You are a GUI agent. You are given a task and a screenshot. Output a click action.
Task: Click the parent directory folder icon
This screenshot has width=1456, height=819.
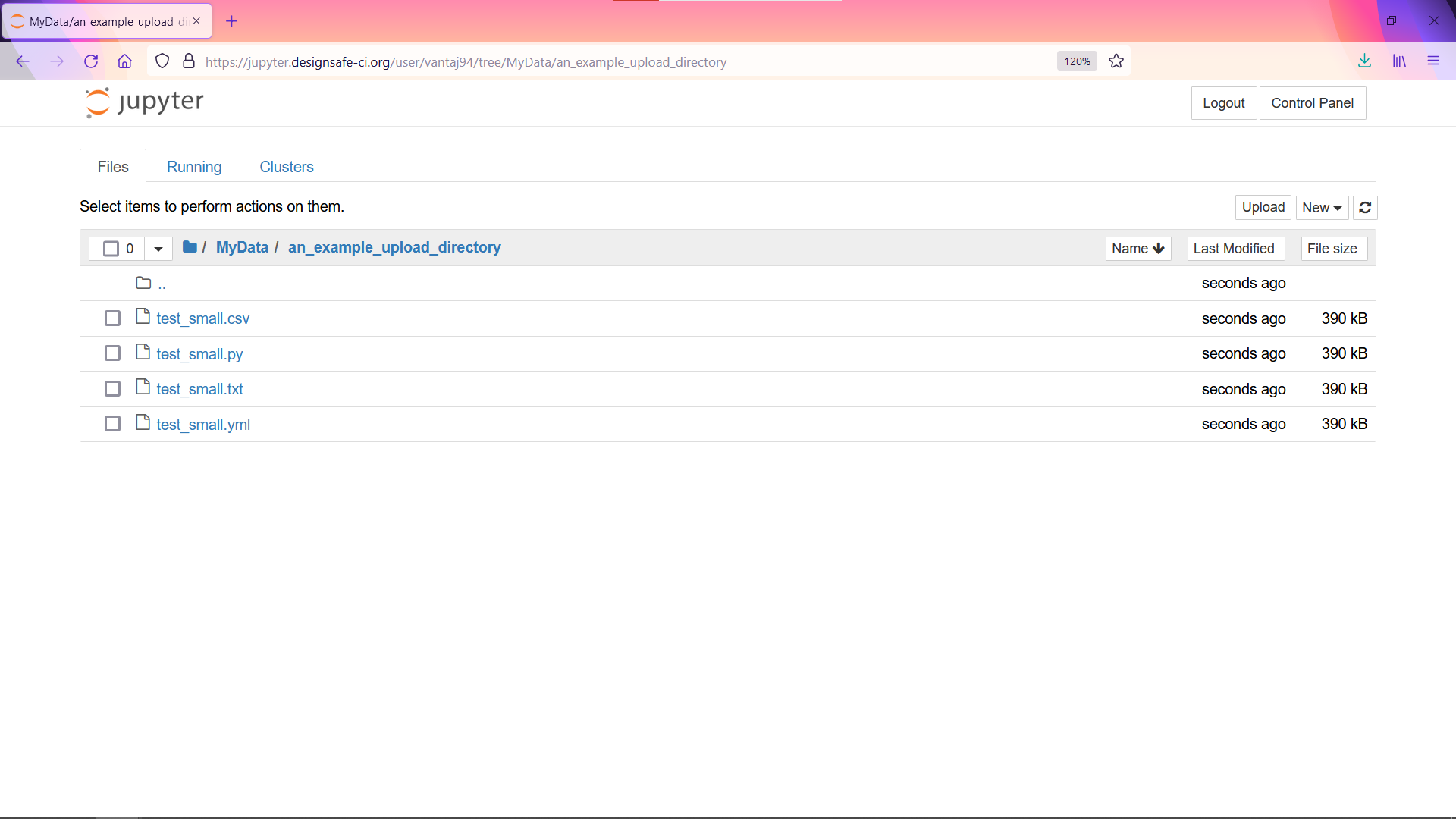[143, 281]
